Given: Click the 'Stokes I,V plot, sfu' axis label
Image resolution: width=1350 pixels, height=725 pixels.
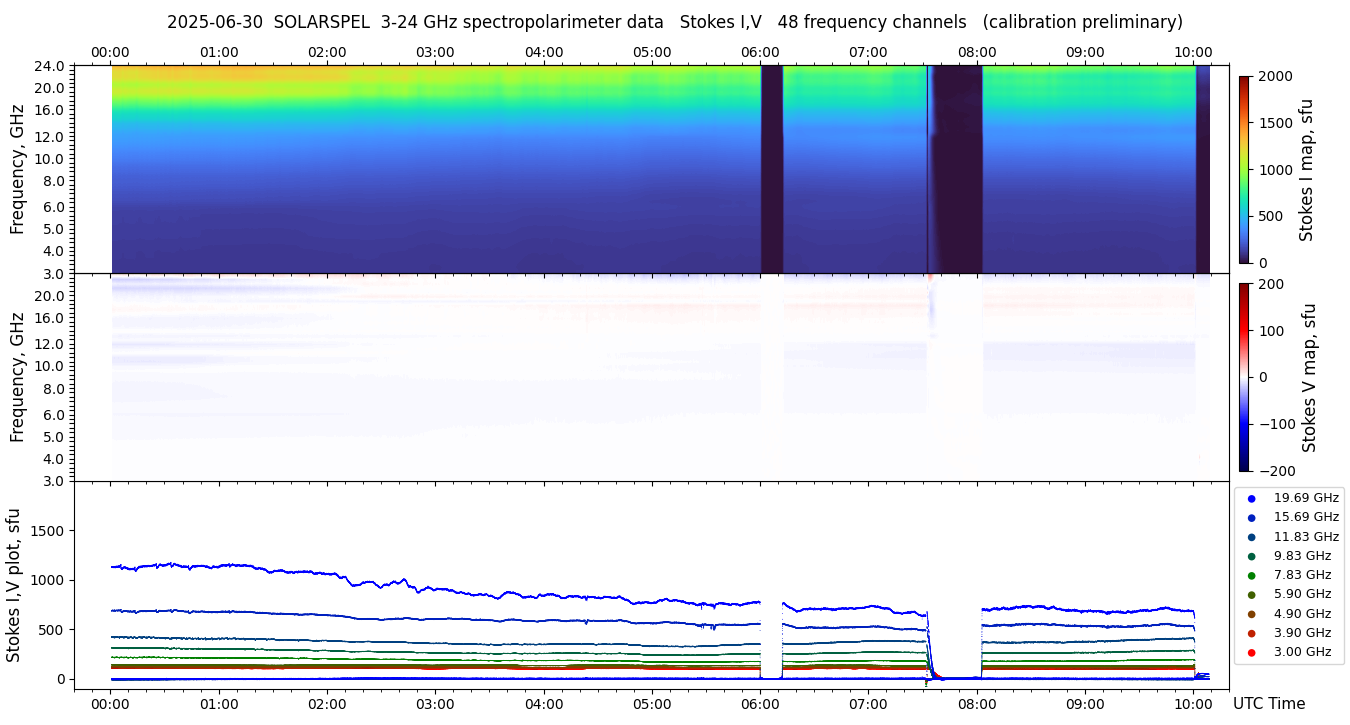Looking at the screenshot, I should coord(14,585).
